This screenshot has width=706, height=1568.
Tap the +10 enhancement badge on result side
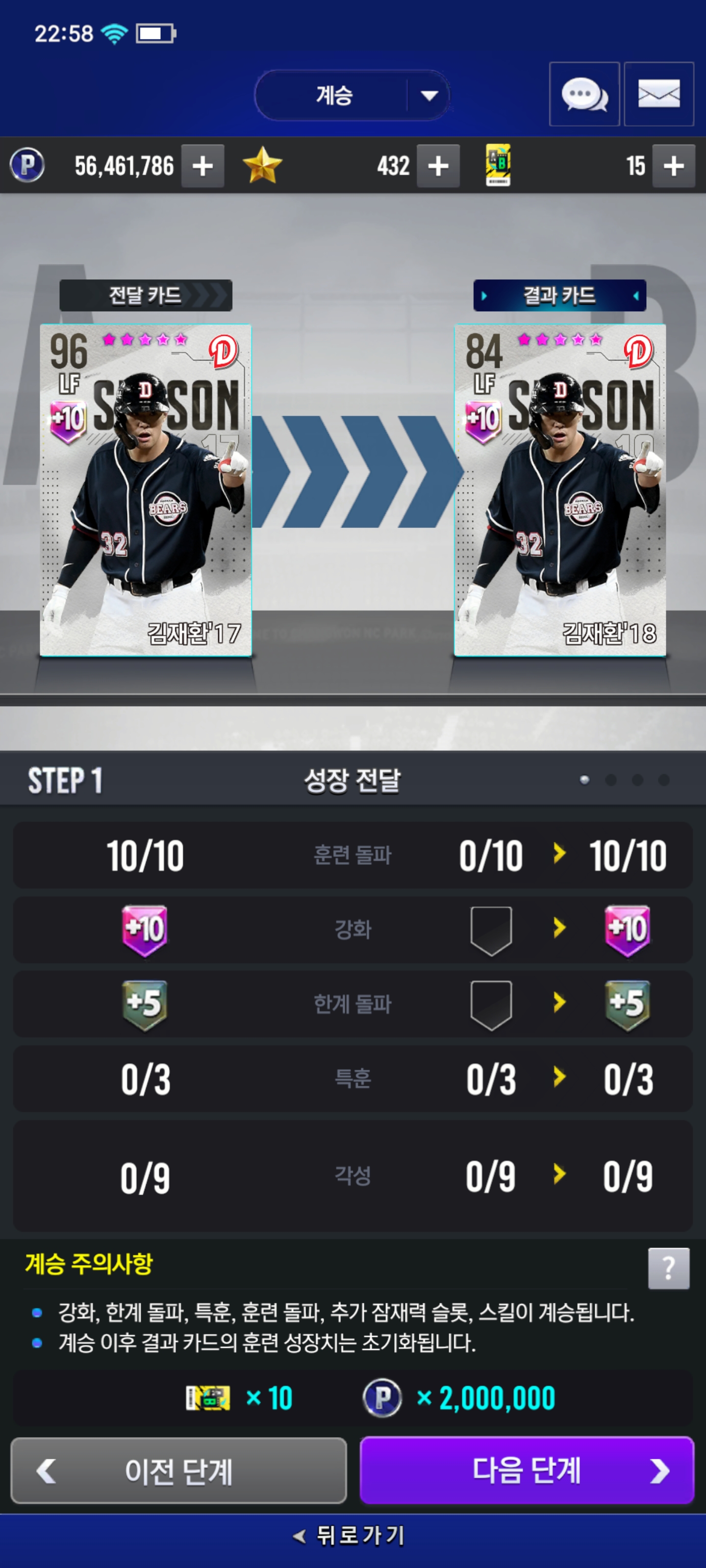(628, 930)
